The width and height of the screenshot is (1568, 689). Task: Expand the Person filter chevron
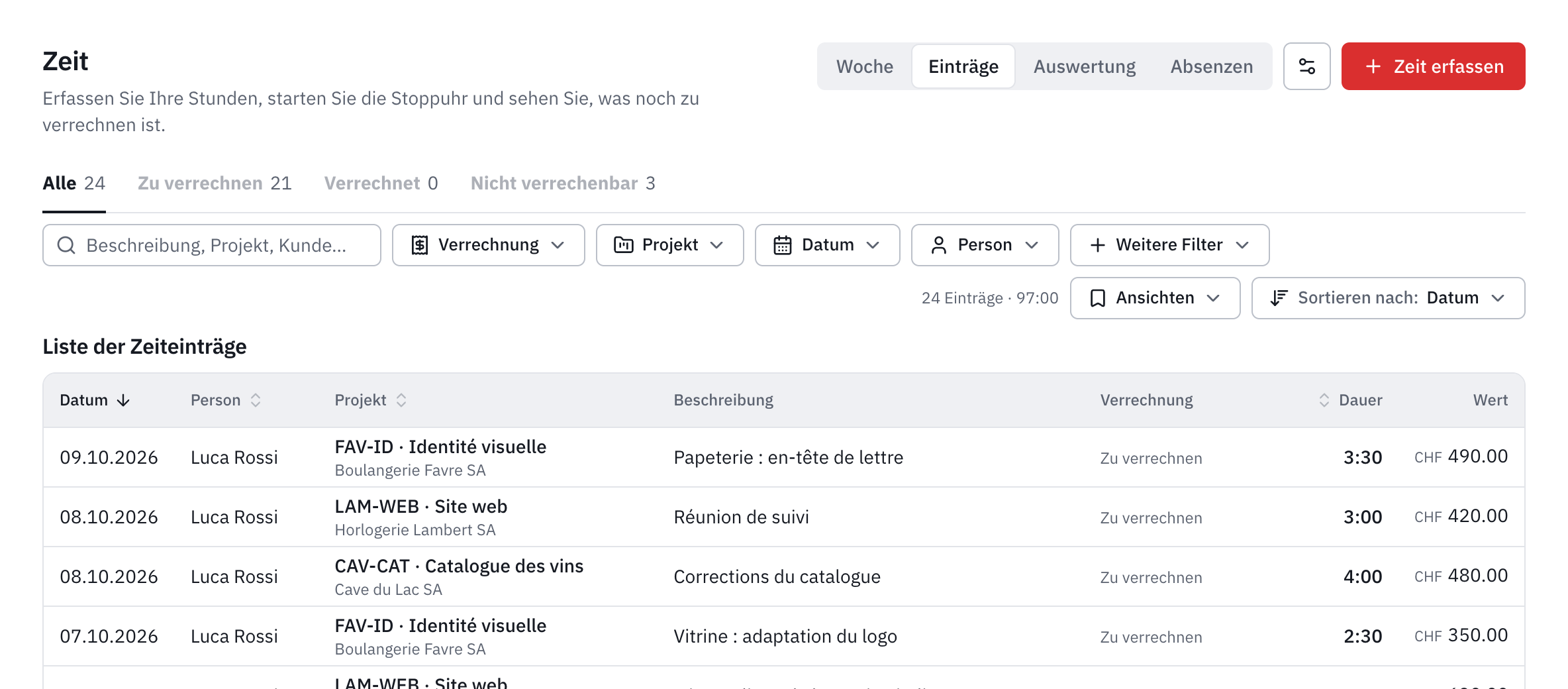click(1032, 245)
